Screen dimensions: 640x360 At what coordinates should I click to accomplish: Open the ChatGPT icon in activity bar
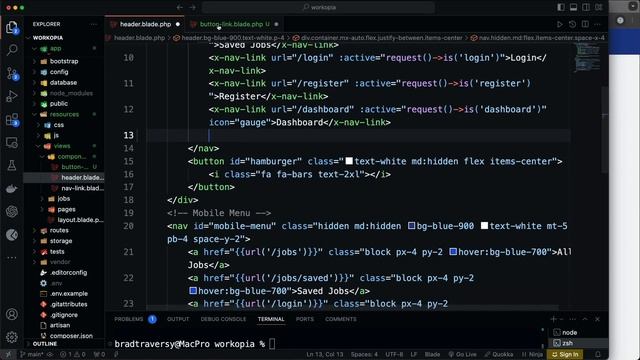tap(12, 211)
